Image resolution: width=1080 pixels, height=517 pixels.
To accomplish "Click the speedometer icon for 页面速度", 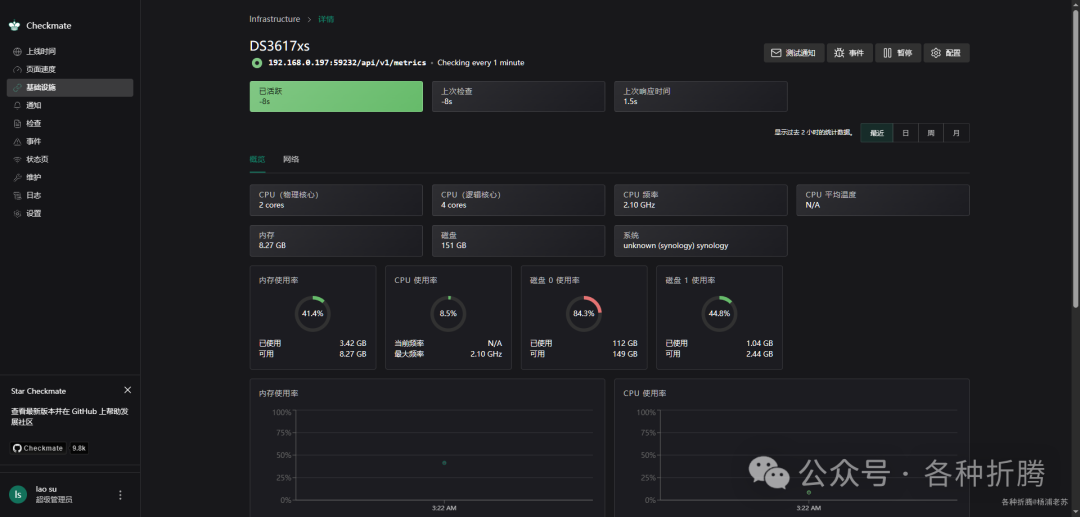I will pos(17,70).
